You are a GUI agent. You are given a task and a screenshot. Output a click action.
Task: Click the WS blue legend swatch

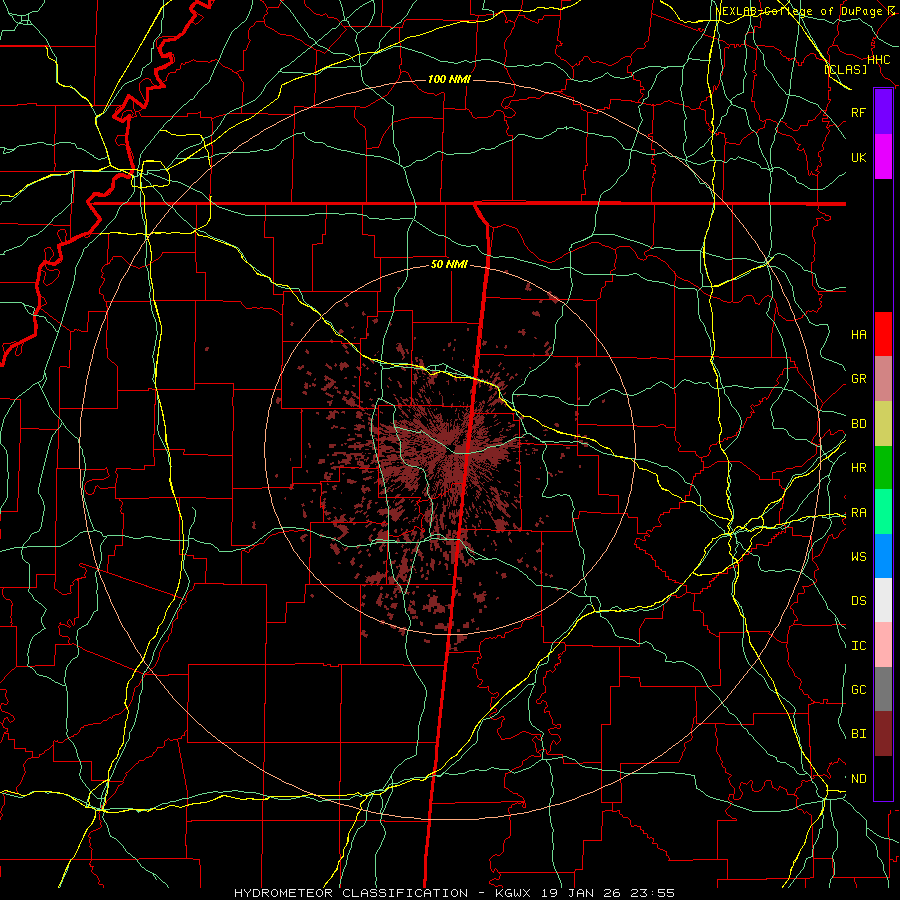click(x=883, y=556)
